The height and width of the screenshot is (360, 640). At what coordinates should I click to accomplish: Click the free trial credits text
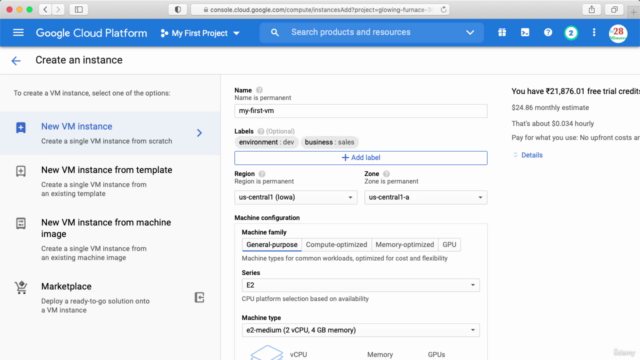pos(576,91)
